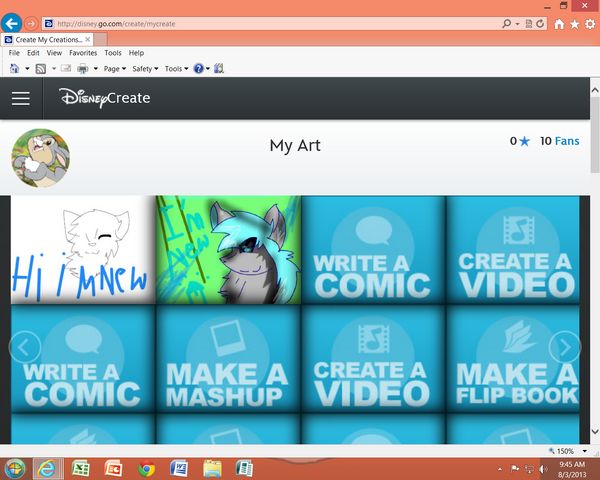This screenshot has width=600, height=480.
Task: Close the Create My Creations tab
Action: pos(88,39)
